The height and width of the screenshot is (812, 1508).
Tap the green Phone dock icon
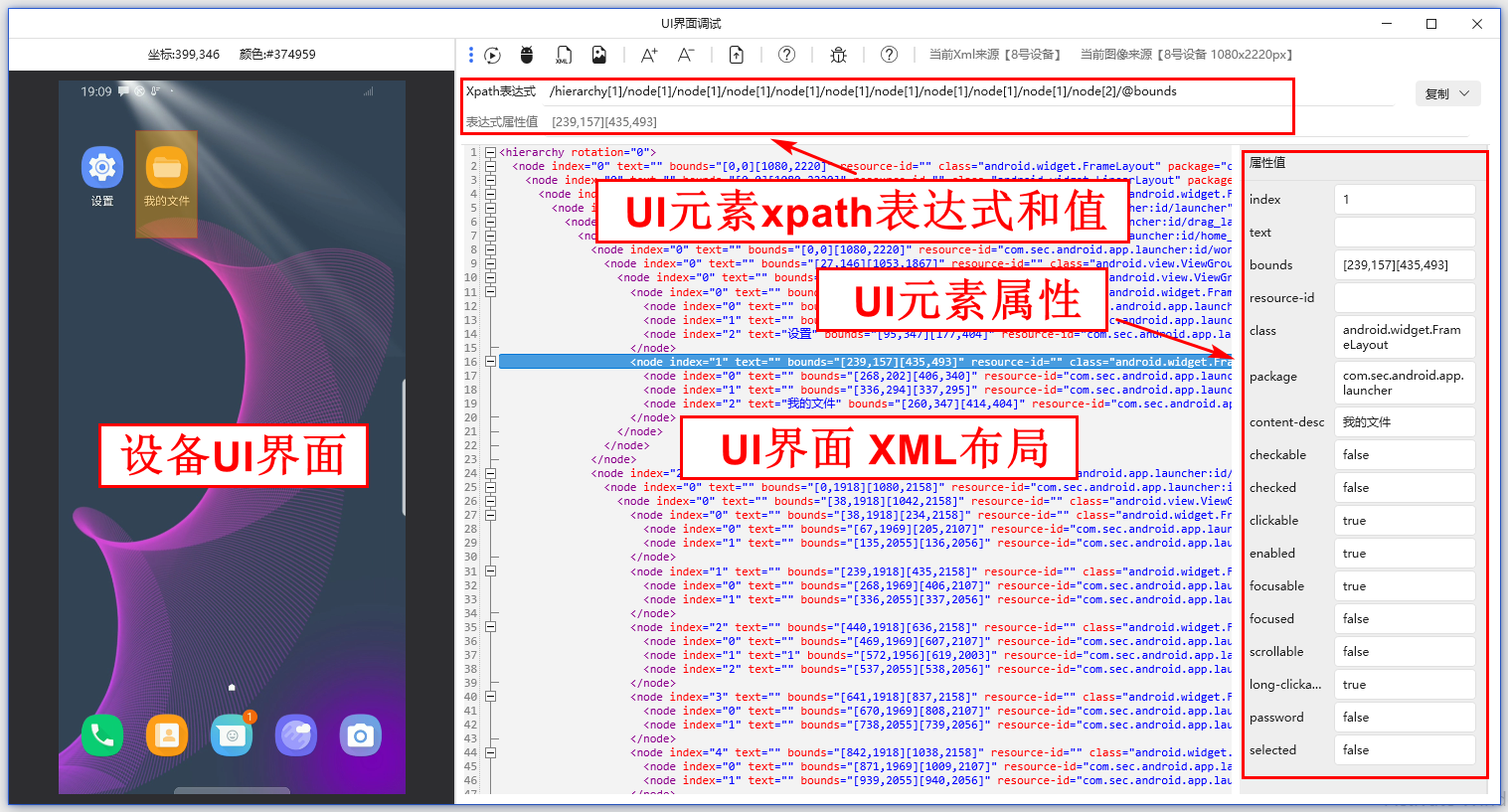pos(102,735)
